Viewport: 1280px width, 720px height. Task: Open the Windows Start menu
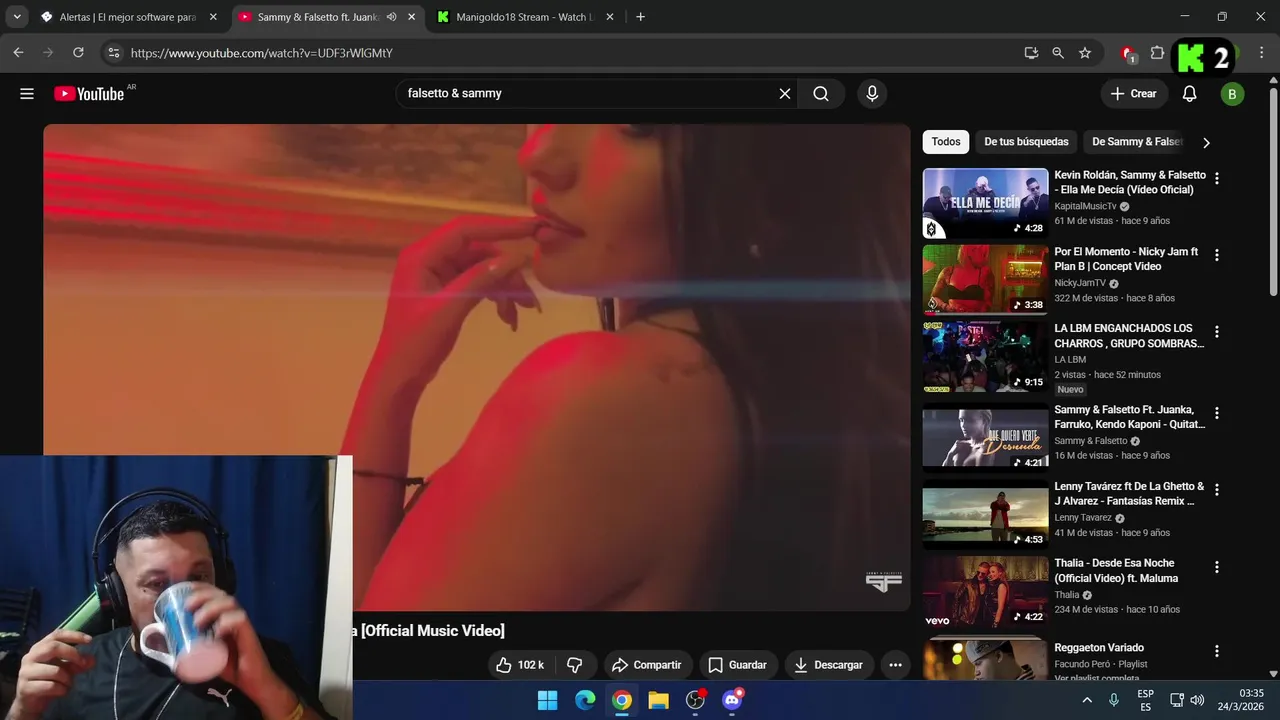coord(548,700)
